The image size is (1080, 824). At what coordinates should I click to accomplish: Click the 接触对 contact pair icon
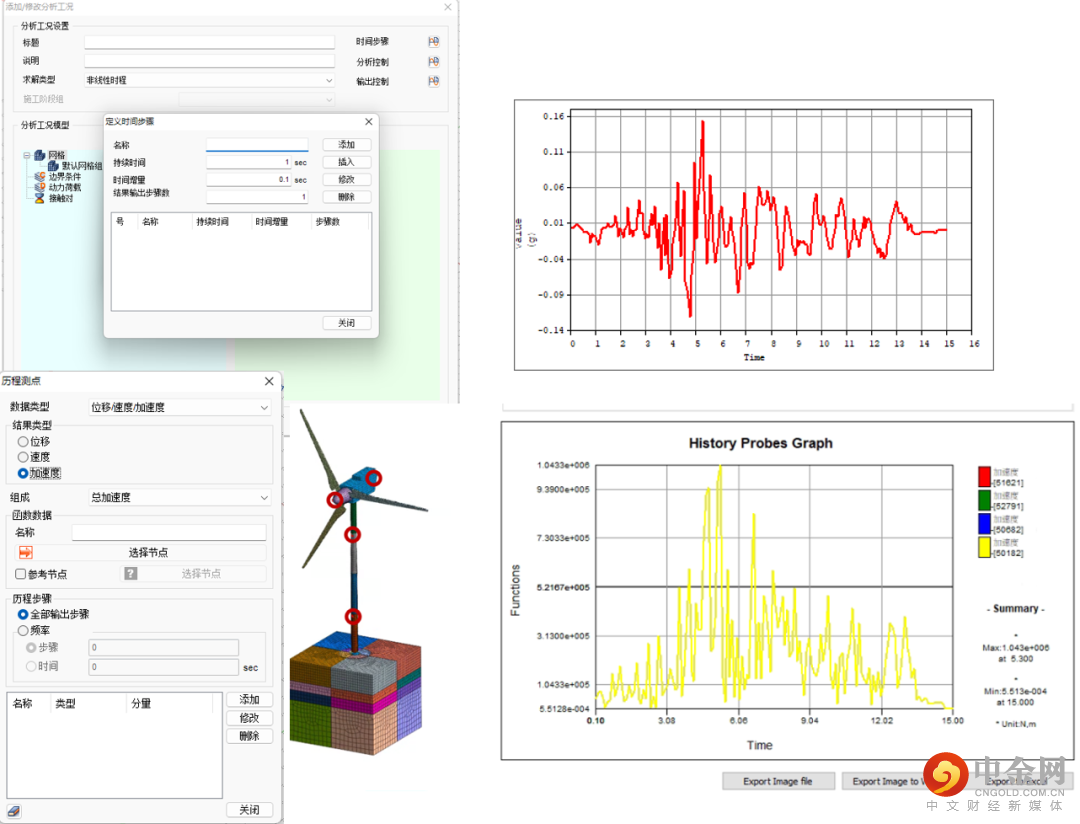pos(40,198)
